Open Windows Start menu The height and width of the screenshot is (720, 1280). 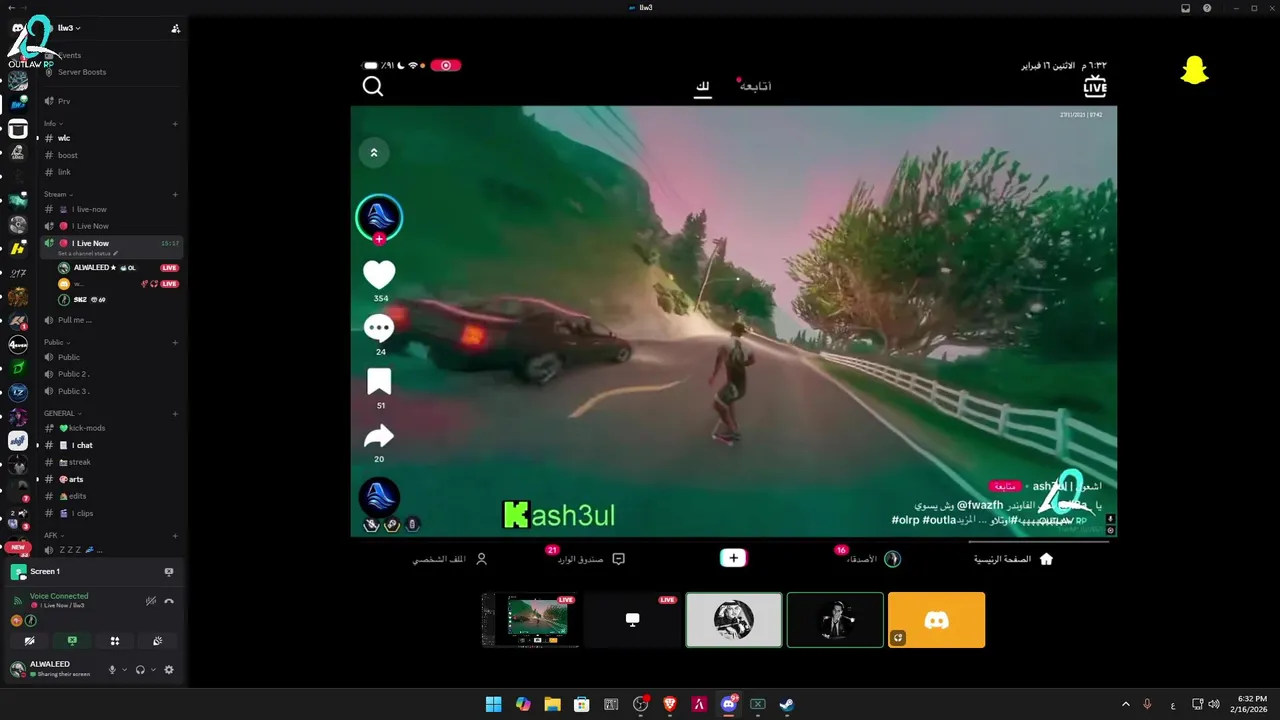[493, 704]
